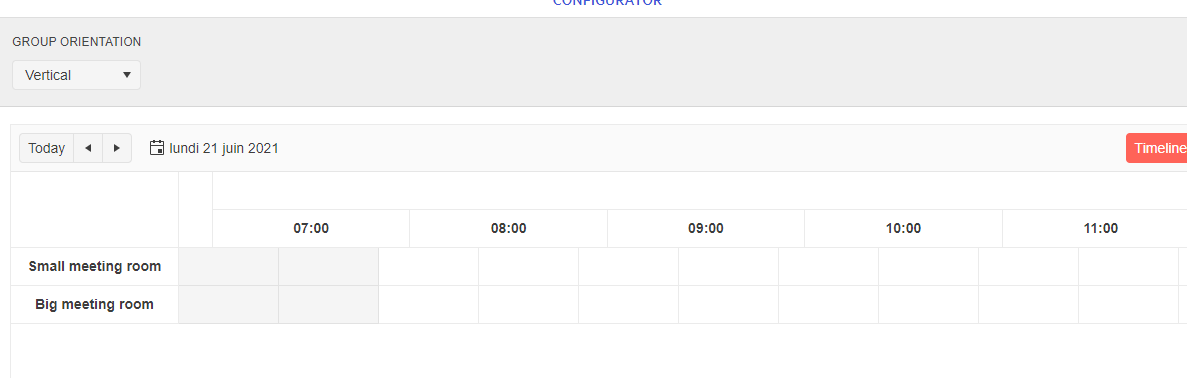Open the Group Orientation dropdown arrow
This screenshot has height=378, width=1187.
point(126,75)
